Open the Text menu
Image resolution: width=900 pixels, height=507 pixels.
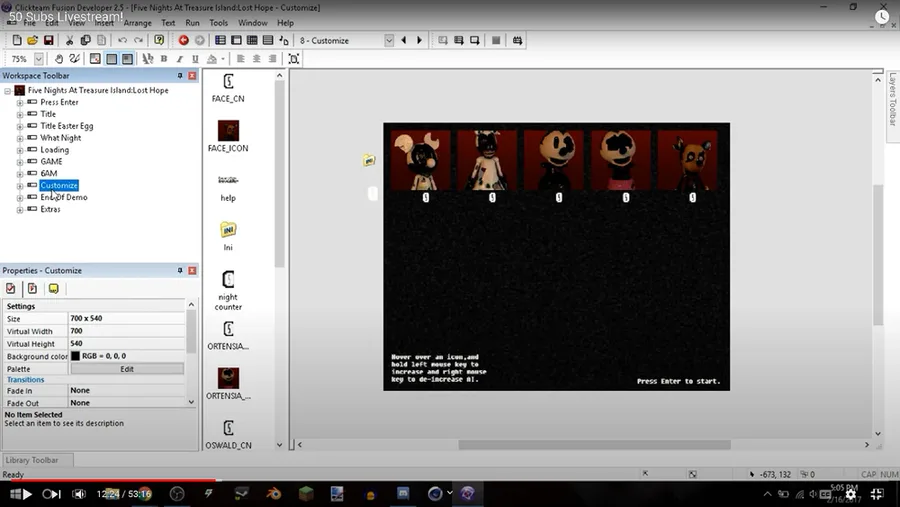[168, 23]
